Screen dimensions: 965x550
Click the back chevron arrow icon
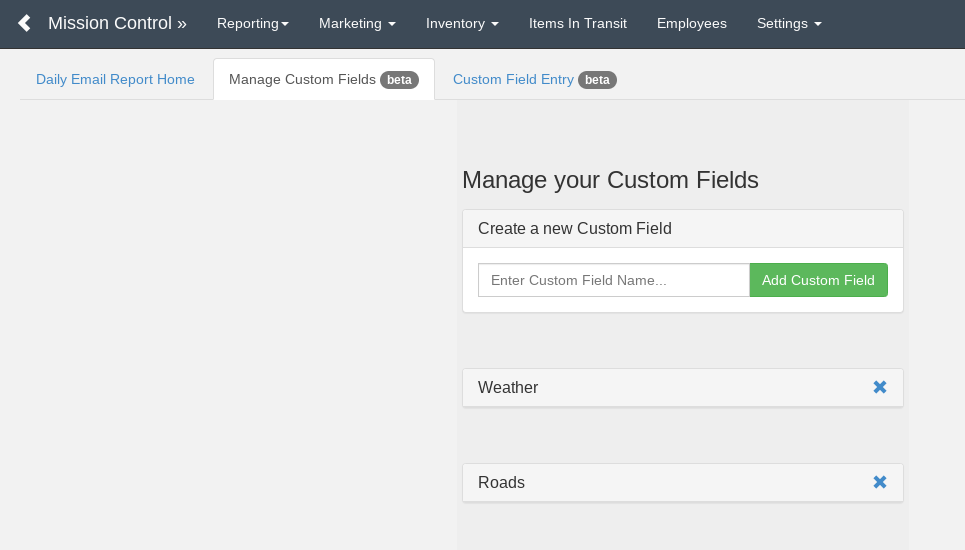(25, 23)
